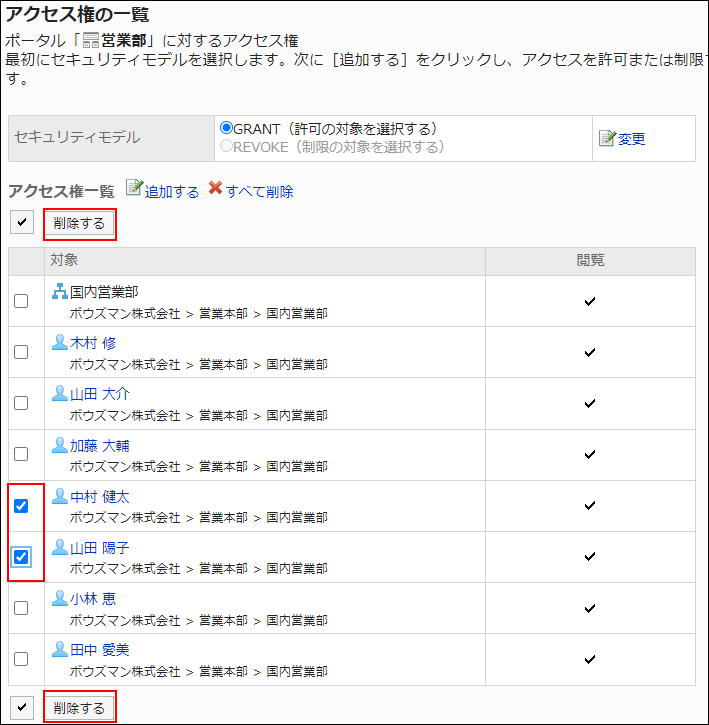This screenshot has width=709, height=725.
Task: Click the breadcrumb path under 木村 修
Action: [x=198, y=365]
